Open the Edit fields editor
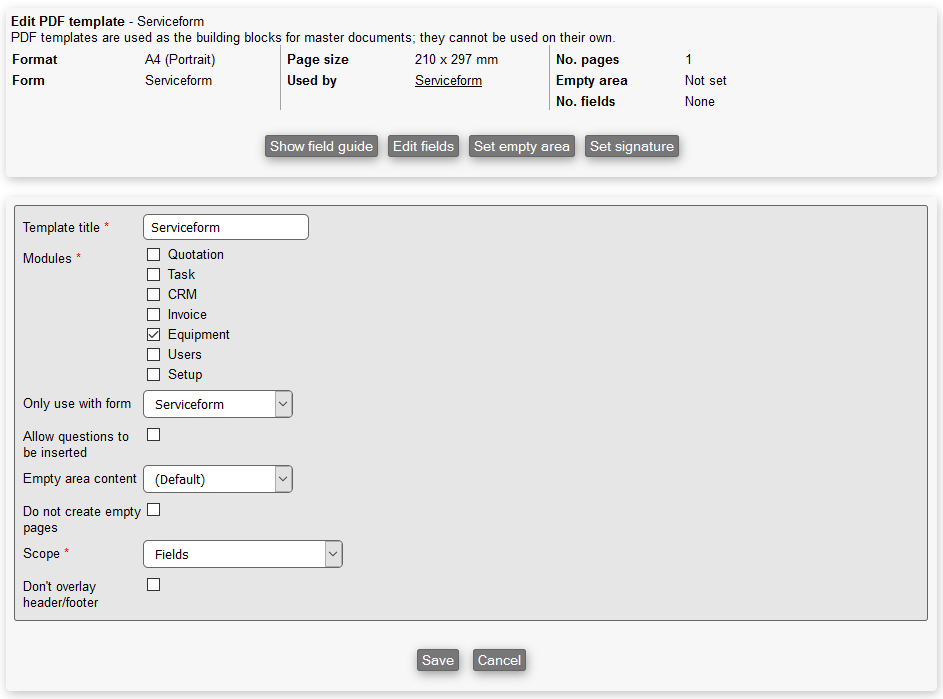 pos(423,146)
